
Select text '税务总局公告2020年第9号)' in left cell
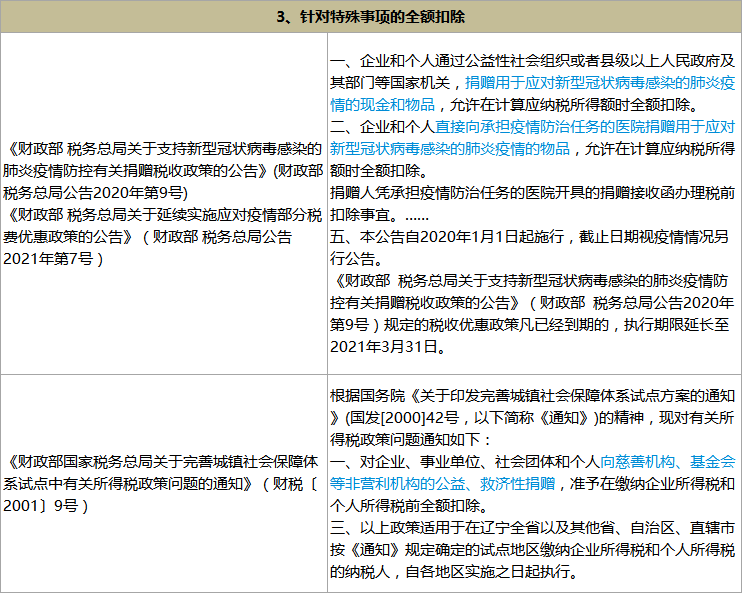click(95, 193)
